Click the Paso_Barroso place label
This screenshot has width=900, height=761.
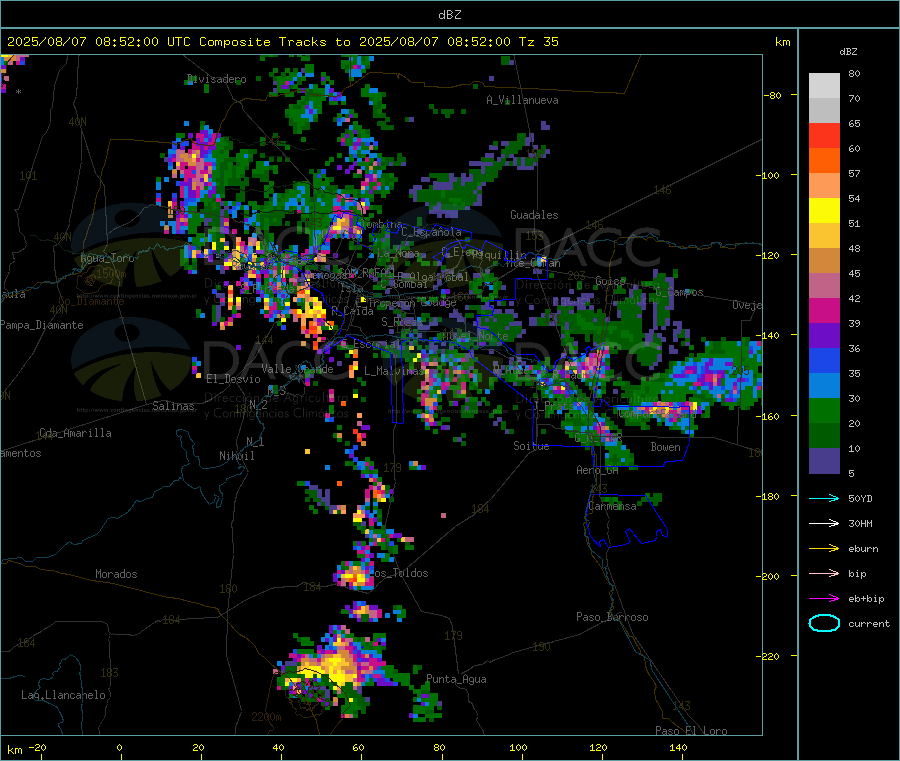pos(612,617)
